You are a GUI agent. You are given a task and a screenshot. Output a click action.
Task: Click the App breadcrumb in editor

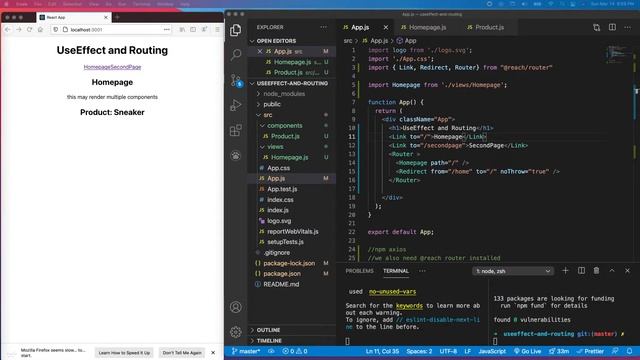pos(407,41)
